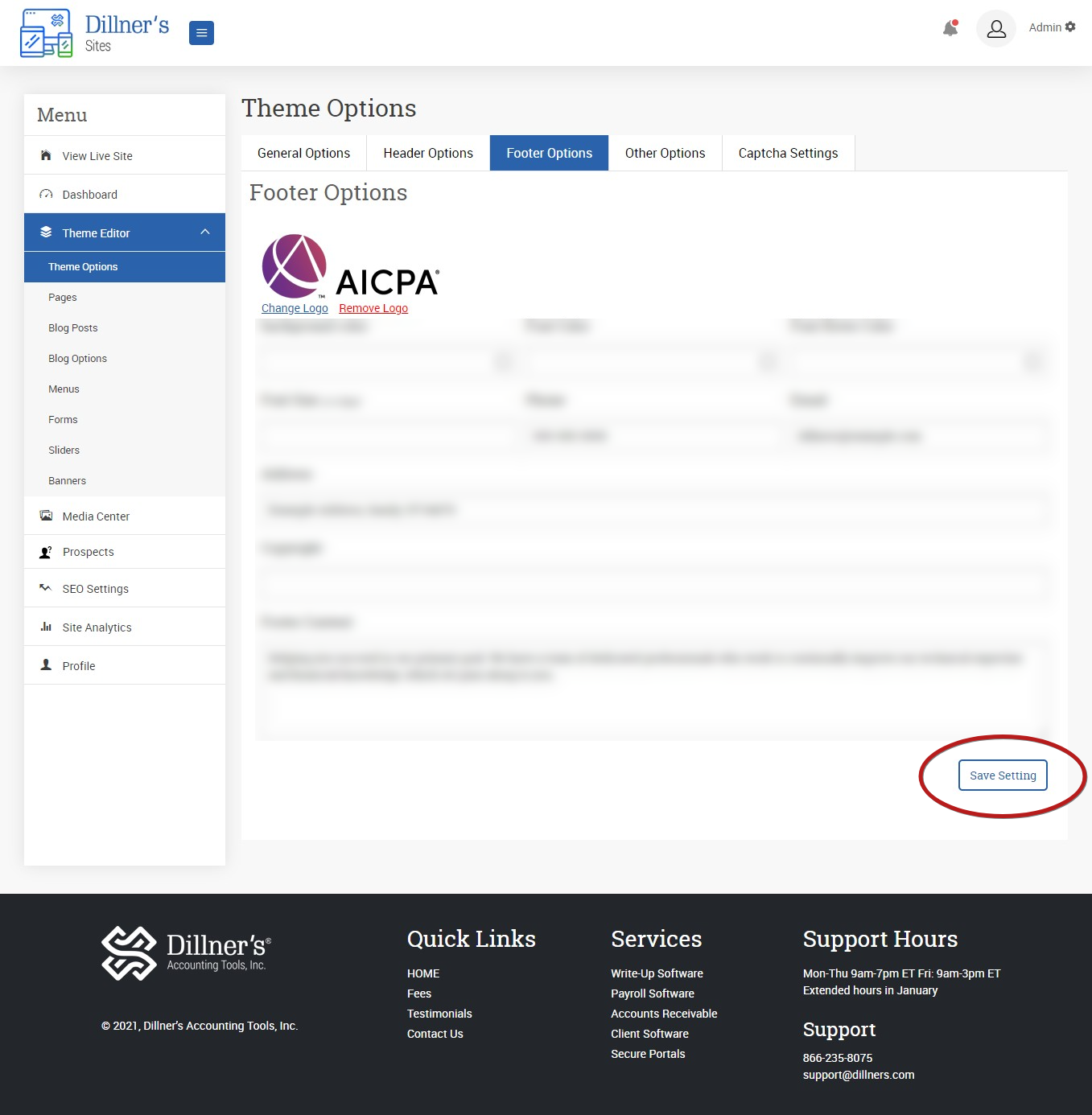This screenshot has height=1115, width=1092.
Task: Open View Live Site menu item
Action: [x=125, y=155]
